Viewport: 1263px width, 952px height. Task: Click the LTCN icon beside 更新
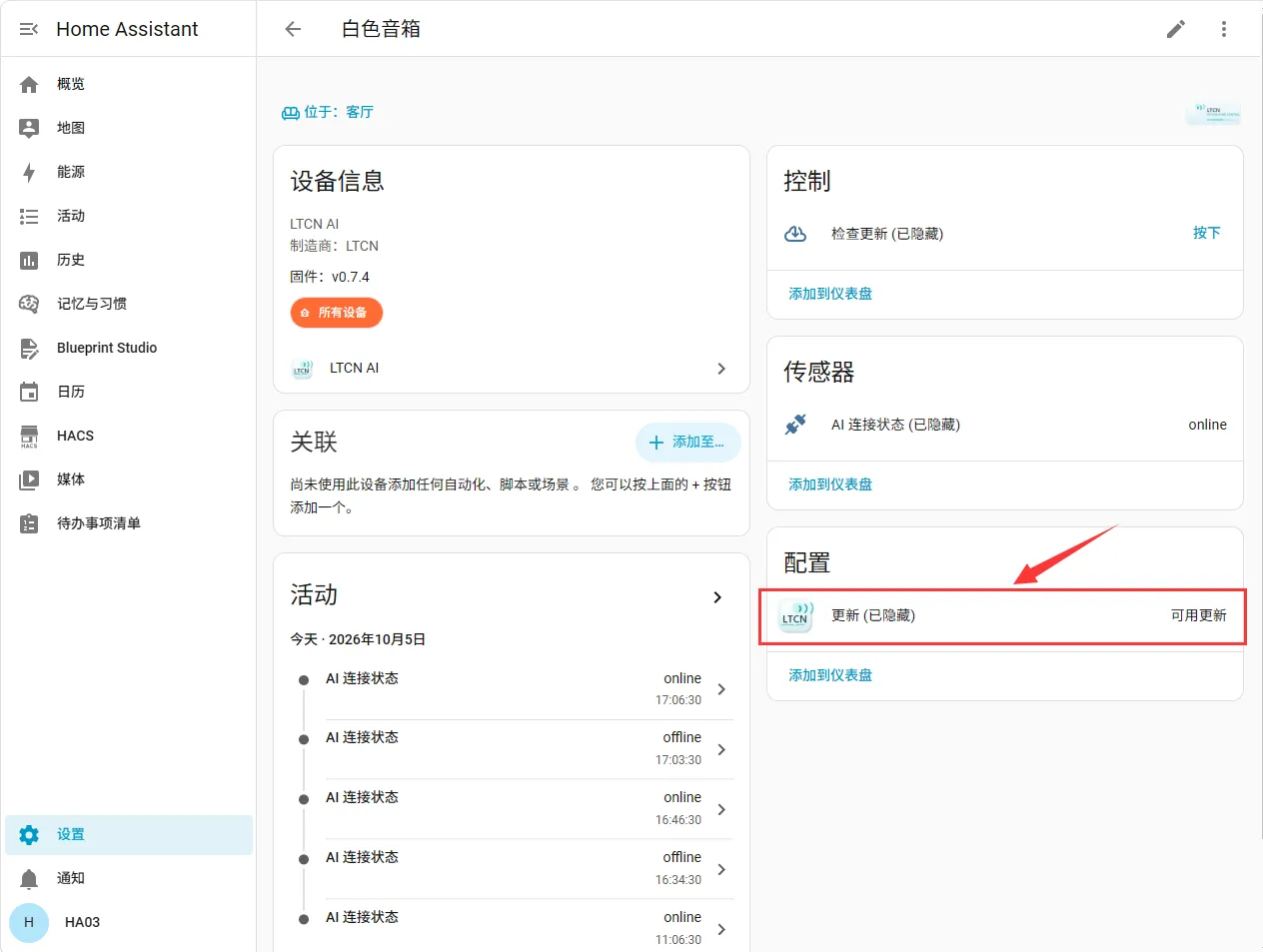click(x=796, y=616)
